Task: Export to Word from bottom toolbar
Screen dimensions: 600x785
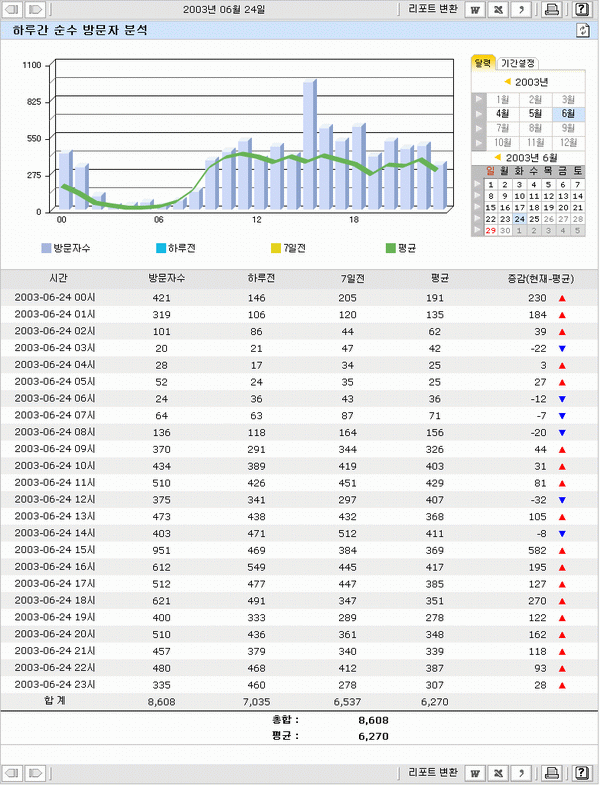Action: (x=475, y=773)
